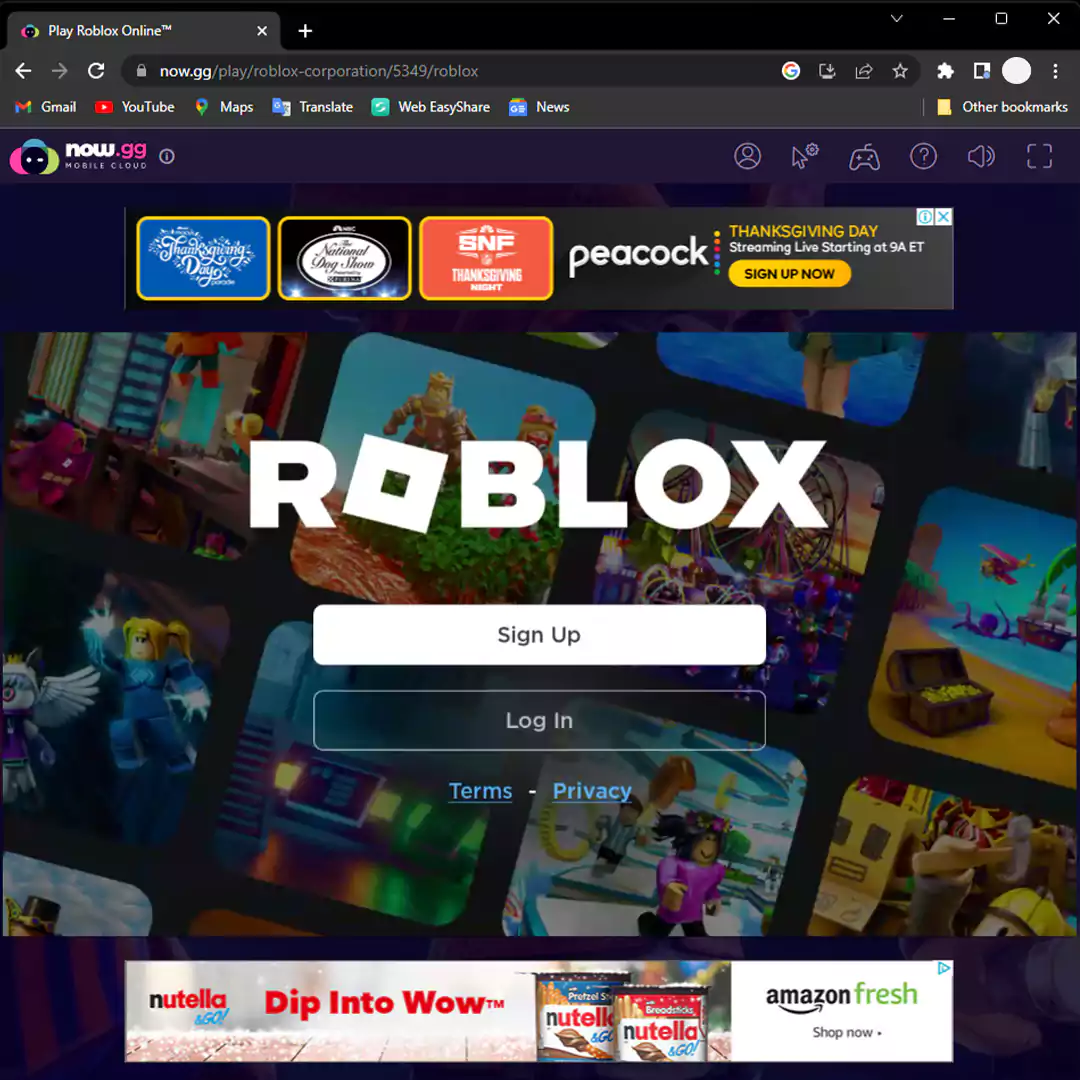Open the Privacy link
Screen dimensions: 1080x1080
[x=592, y=791]
